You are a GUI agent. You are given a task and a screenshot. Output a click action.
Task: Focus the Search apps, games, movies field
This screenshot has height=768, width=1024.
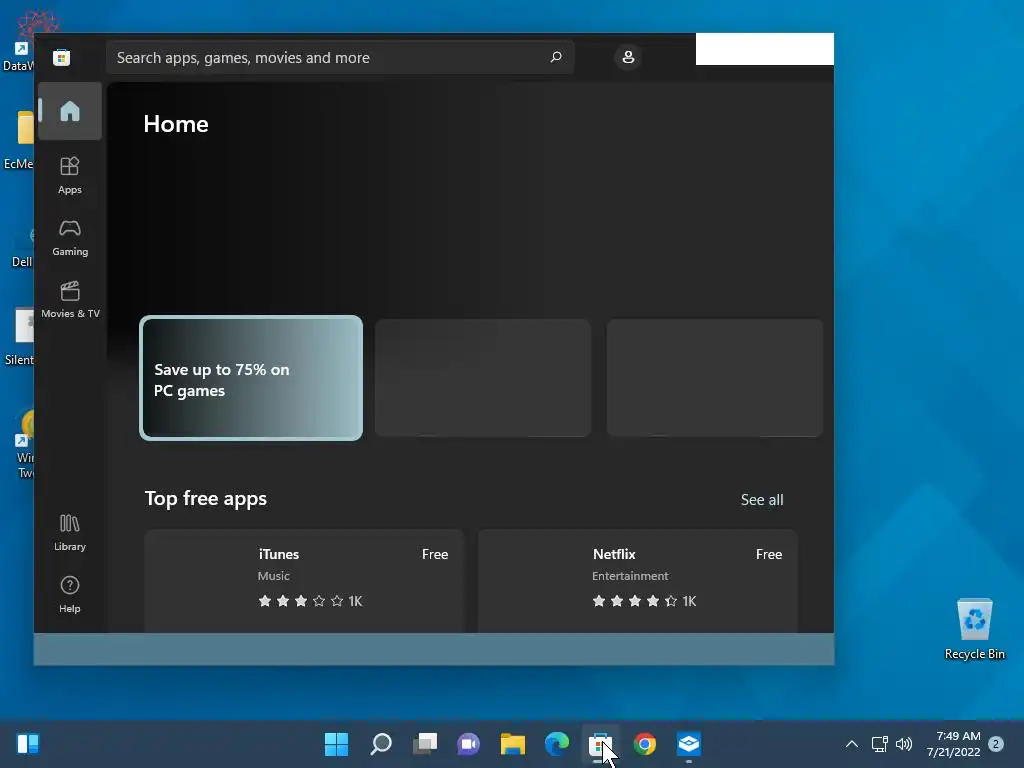(x=340, y=57)
